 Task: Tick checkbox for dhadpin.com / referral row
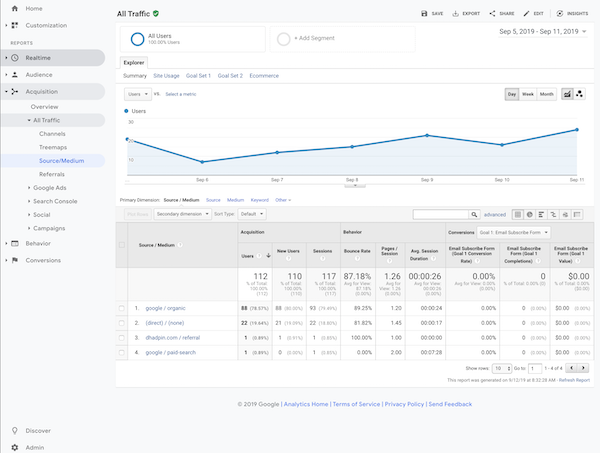(122, 338)
